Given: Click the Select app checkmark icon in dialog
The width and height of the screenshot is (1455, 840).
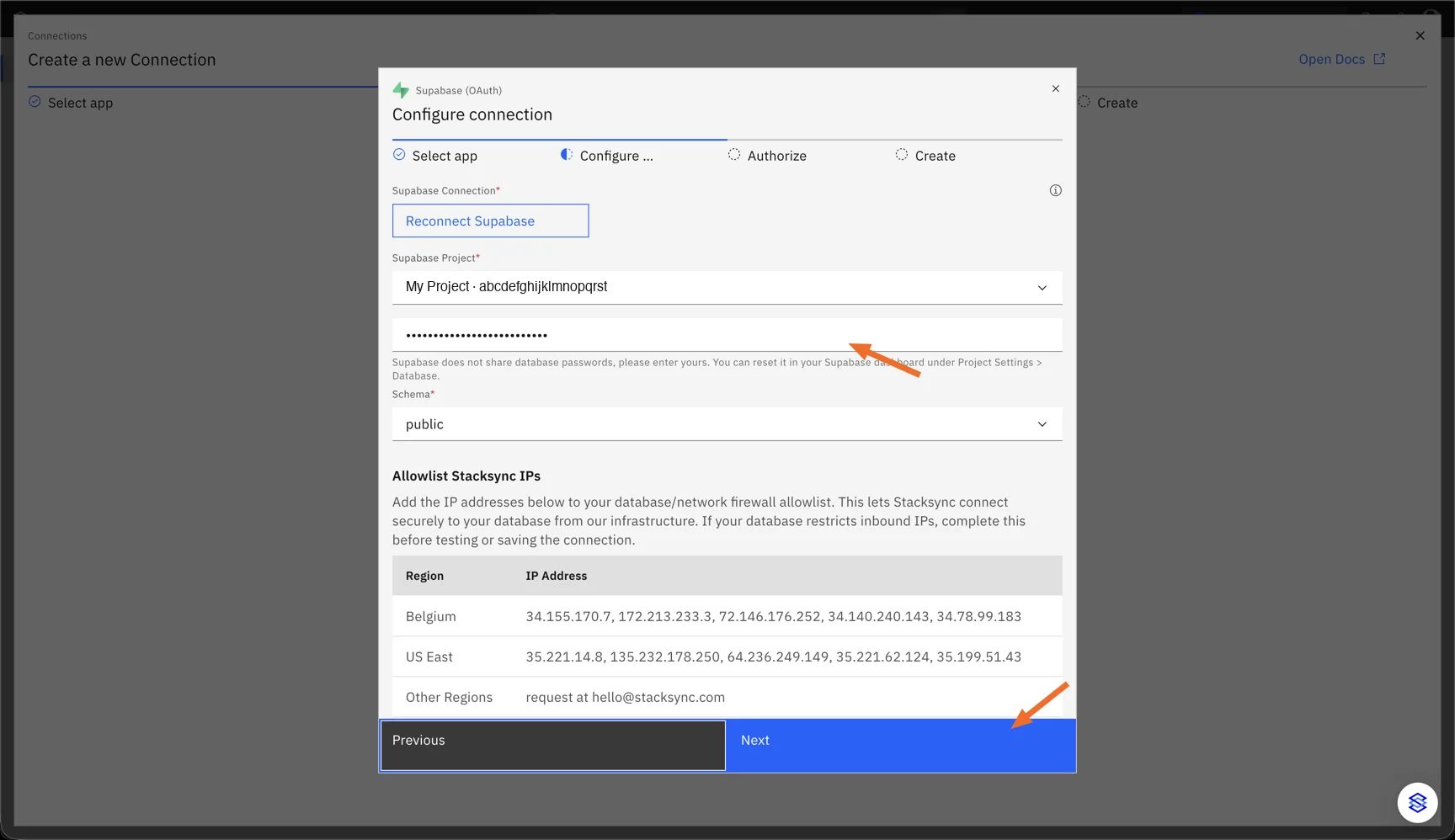Looking at the screenshot, I should coord(399,155).
